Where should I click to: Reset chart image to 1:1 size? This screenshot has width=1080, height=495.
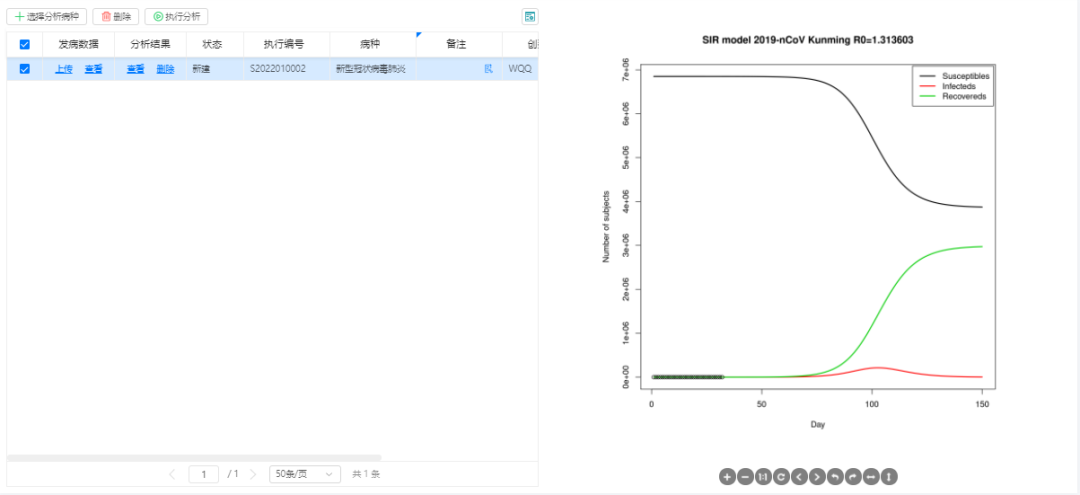763,477
